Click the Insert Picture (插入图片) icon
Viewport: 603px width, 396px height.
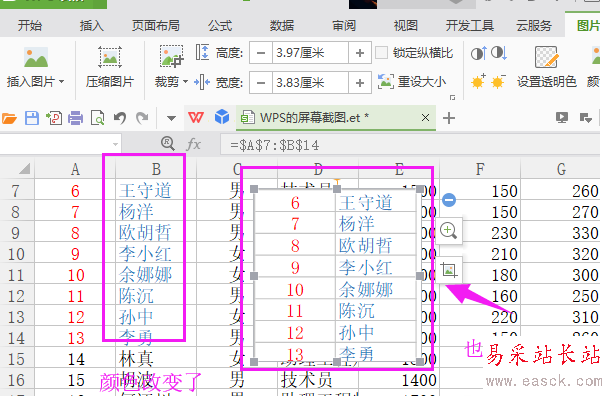[36, 57]
